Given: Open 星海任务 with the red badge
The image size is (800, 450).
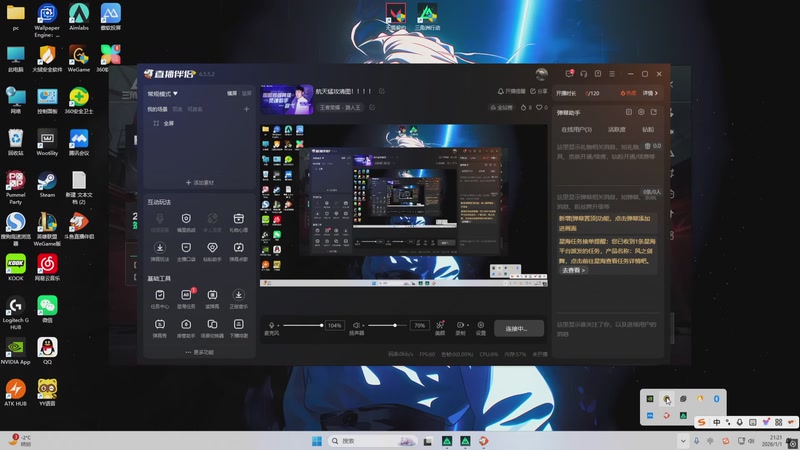Looking at the screenshot, I should click(x=186, y=299).
